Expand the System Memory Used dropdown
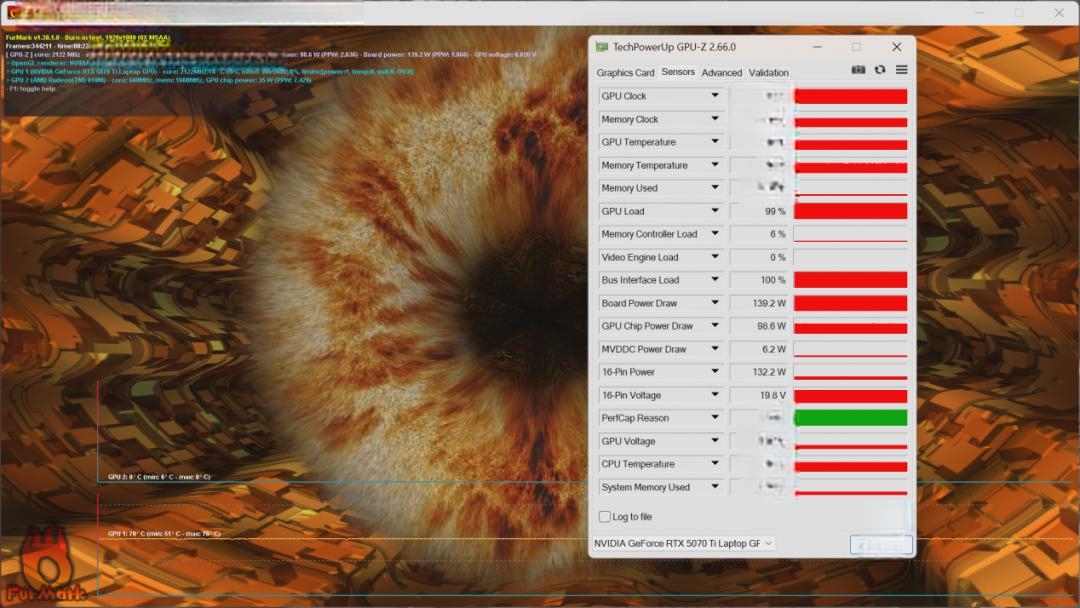Viewport: 1080px width, 608px height. 715,487
